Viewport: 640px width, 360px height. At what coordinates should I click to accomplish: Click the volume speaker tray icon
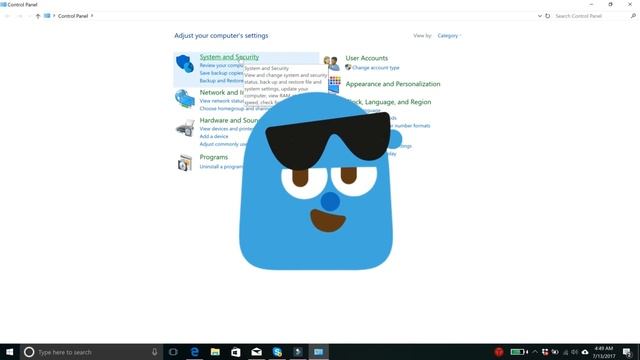575,352
